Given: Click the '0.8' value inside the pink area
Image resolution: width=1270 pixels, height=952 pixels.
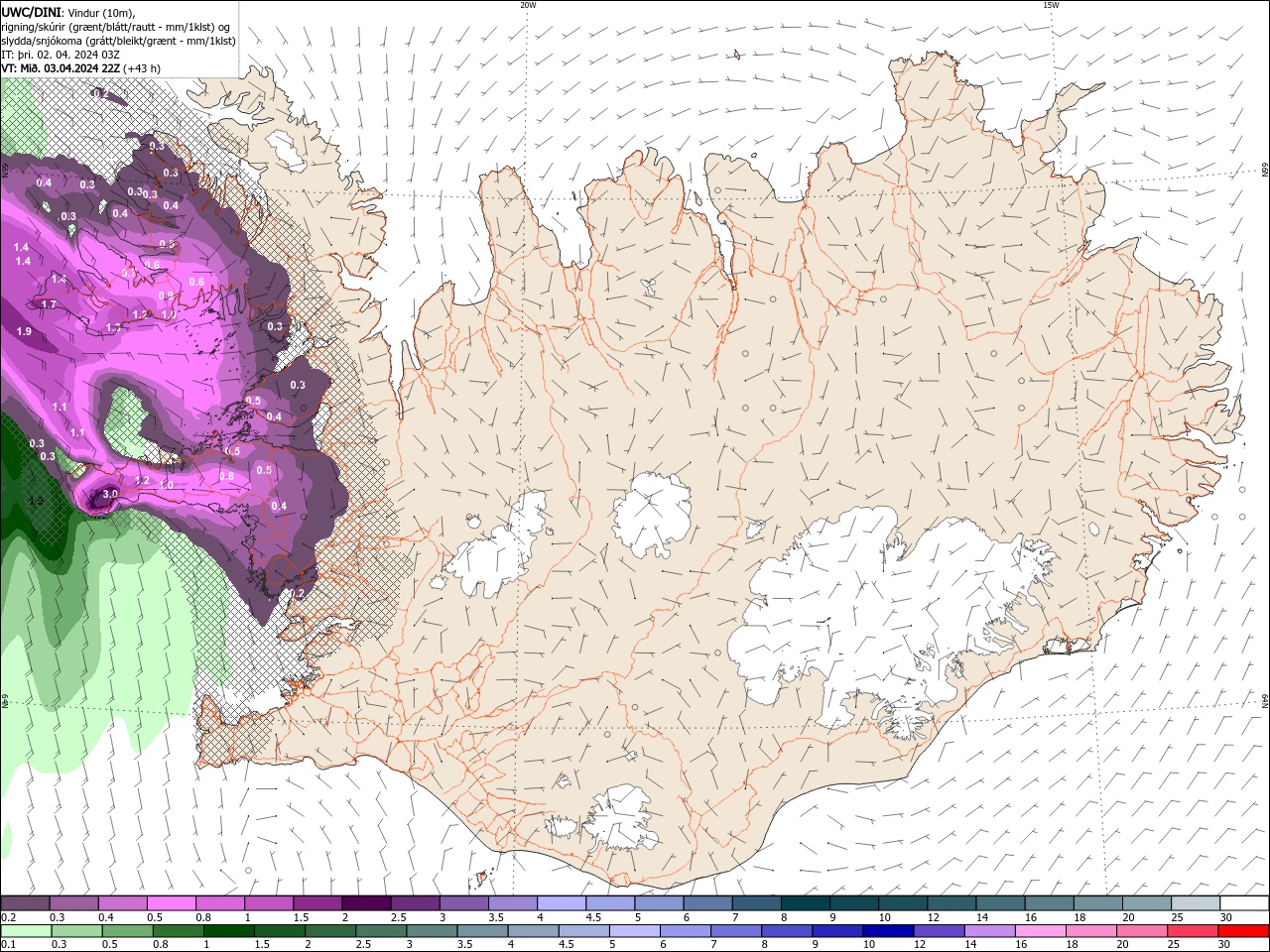Looking at the screenshot, I should click(226, 476).
